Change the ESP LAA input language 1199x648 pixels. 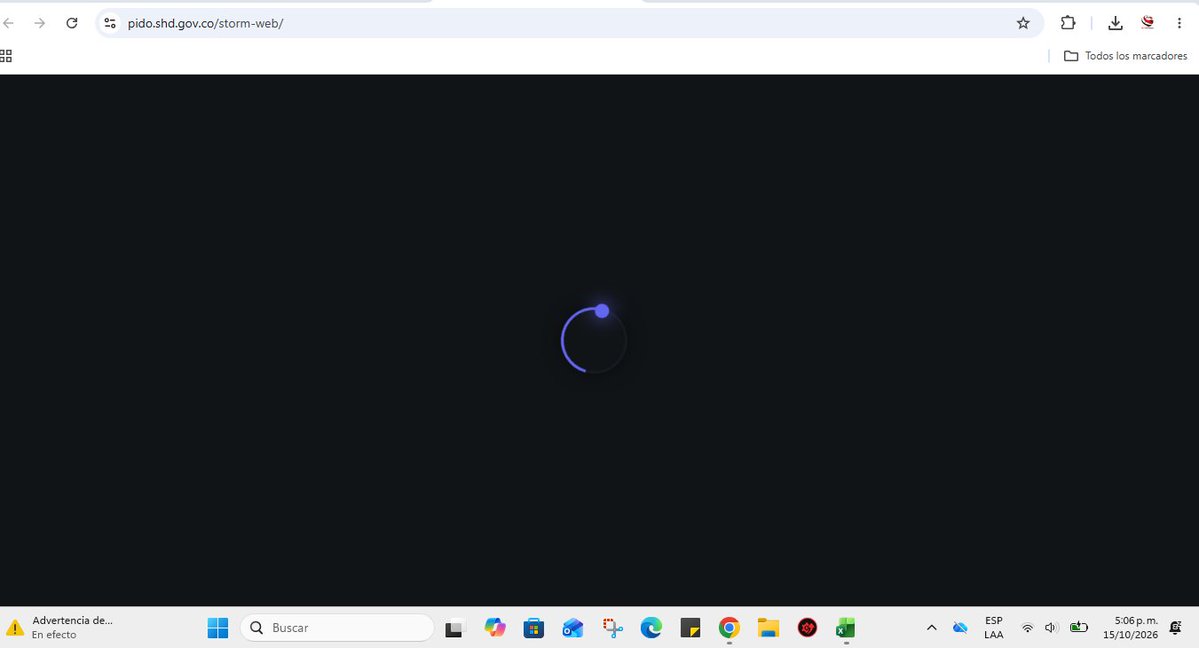(994, 627)
